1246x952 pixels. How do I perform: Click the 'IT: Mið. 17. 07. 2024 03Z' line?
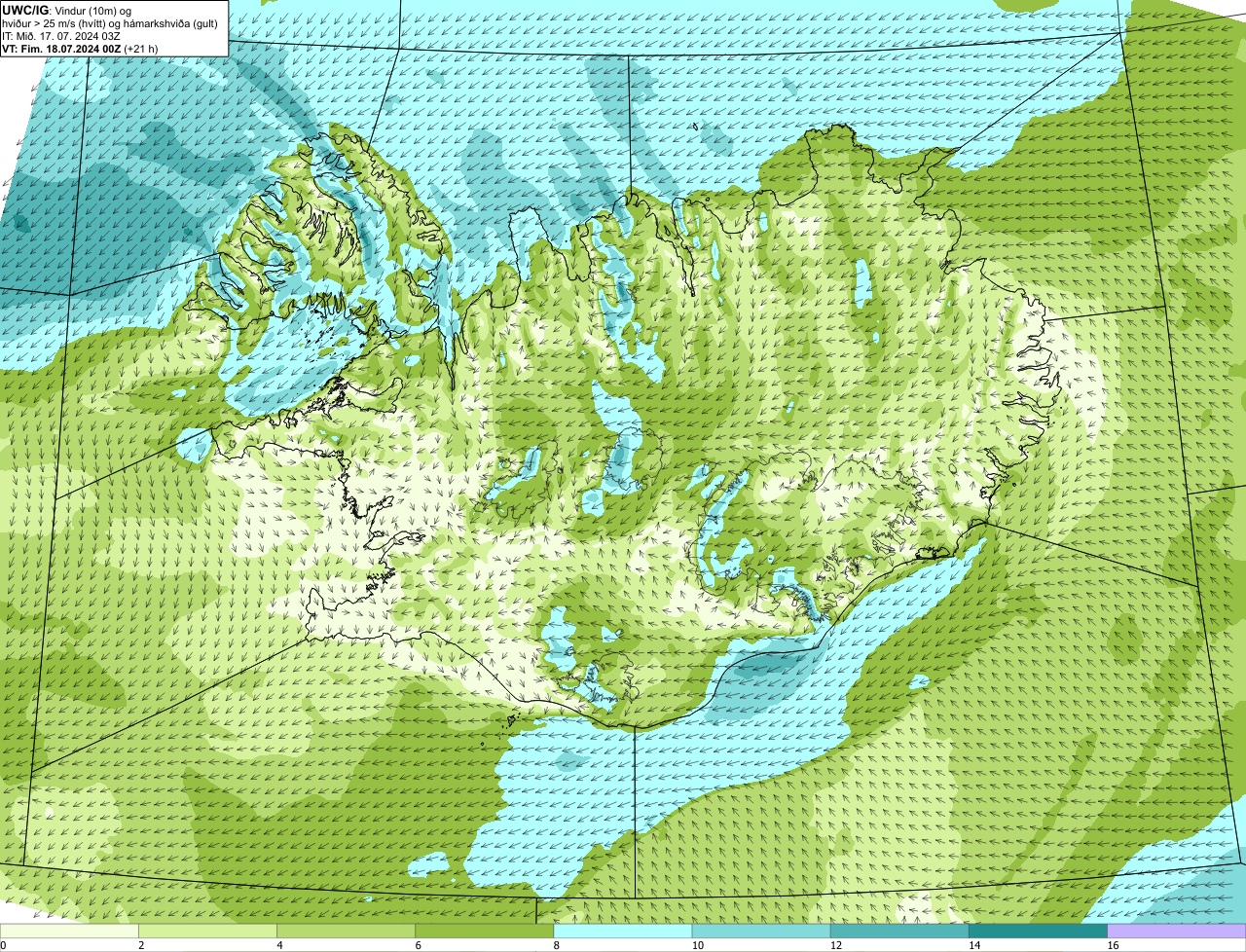pyautogui.click(x=61, y=35)
